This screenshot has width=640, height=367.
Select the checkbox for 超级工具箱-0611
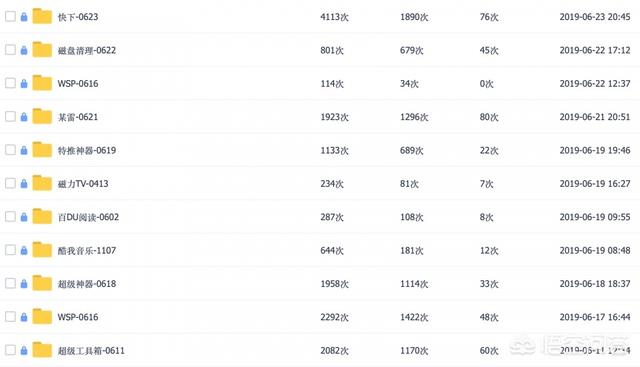click(x=10, y=350)
